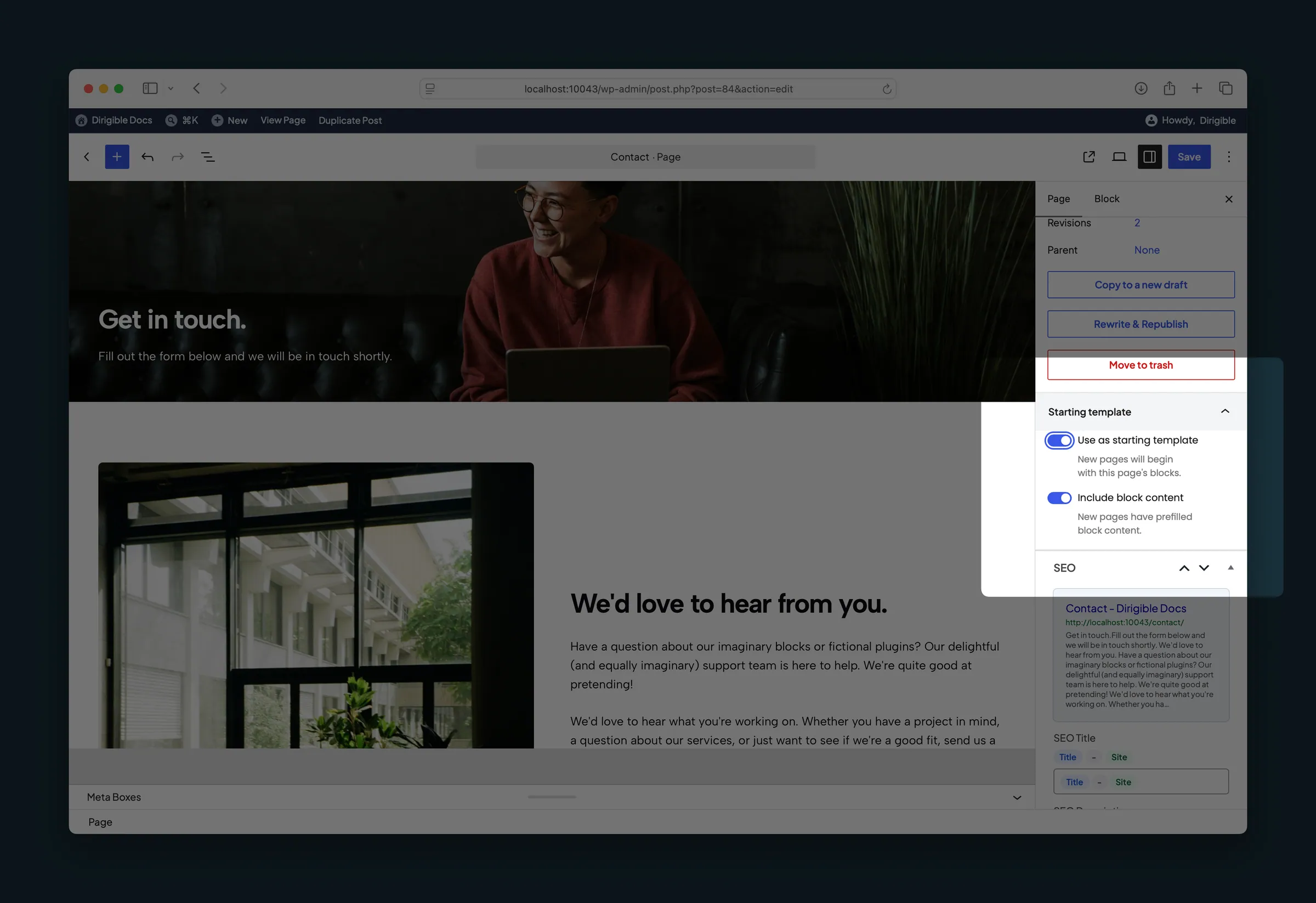Screen dimensions: 1316x903
Task: Open Dirigible Docs site menu
Action: [x=114, y=121]
